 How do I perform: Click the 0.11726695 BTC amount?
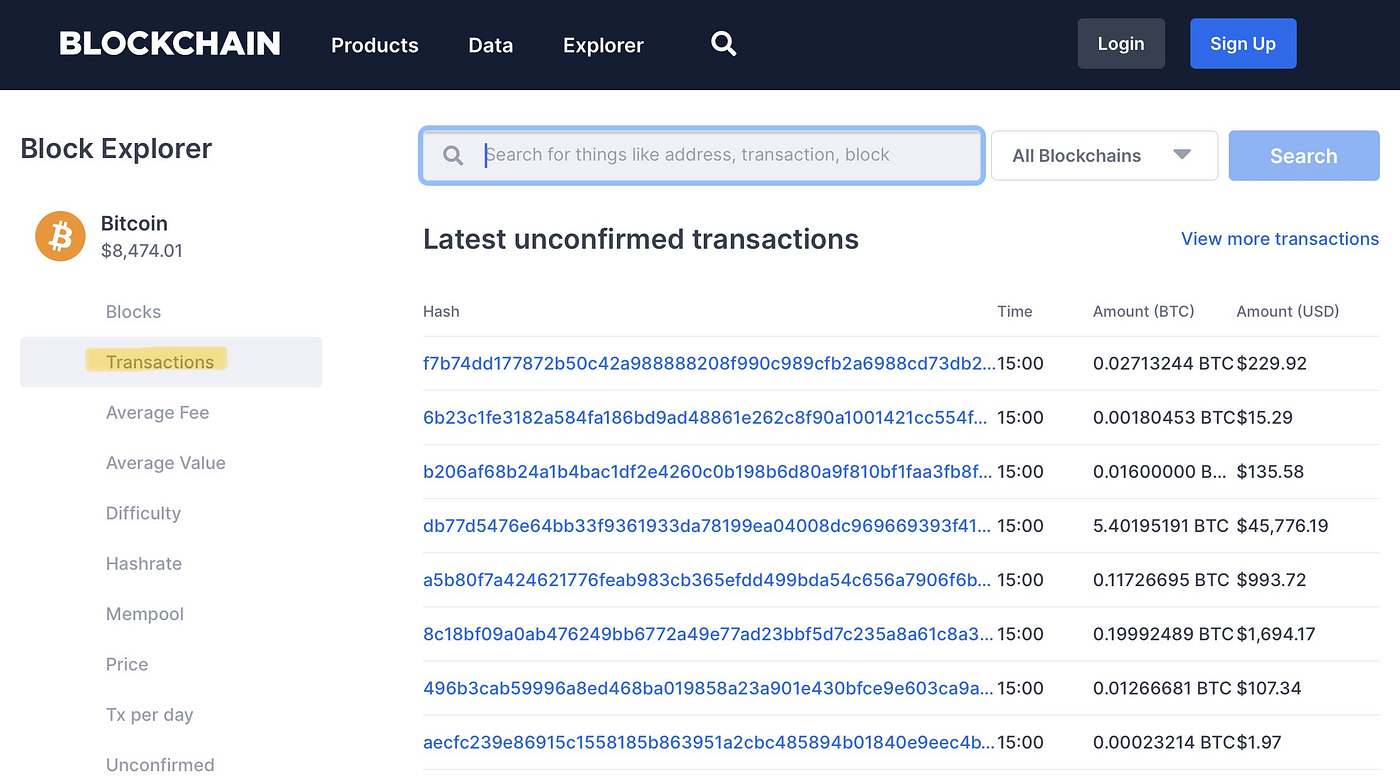[1161, 579]
